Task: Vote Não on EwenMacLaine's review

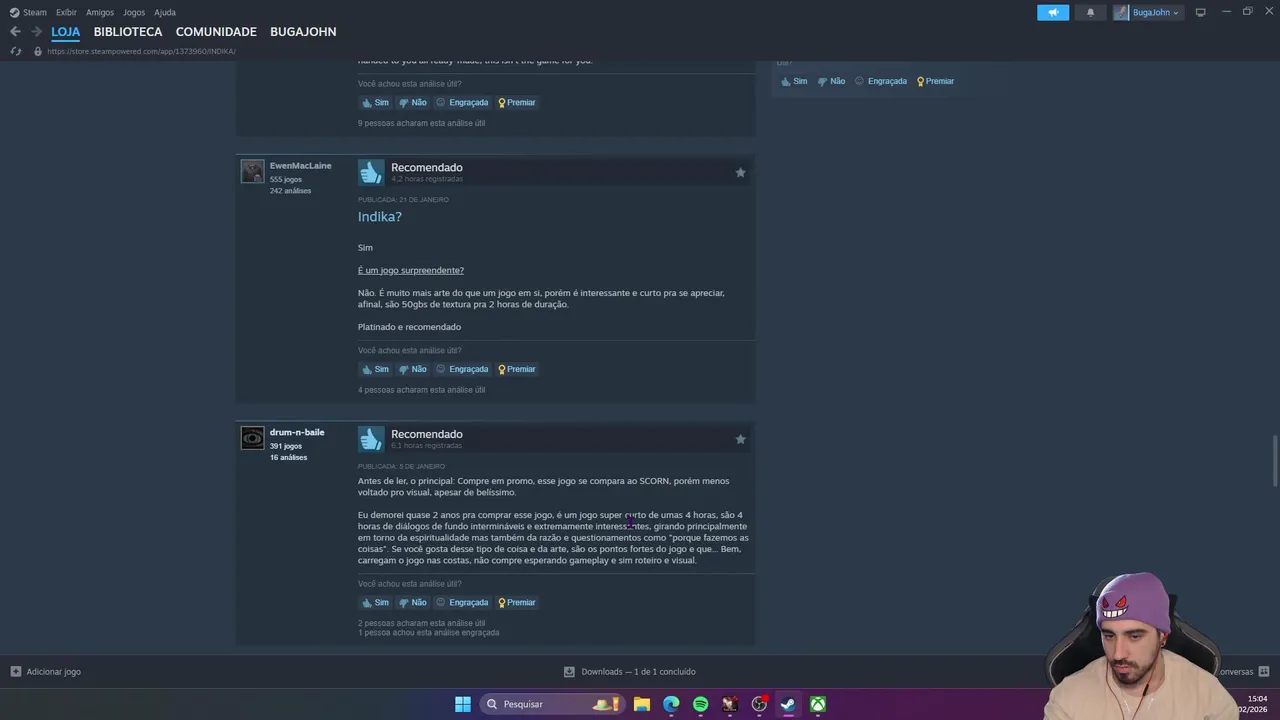Action: (x=412, y=369)
